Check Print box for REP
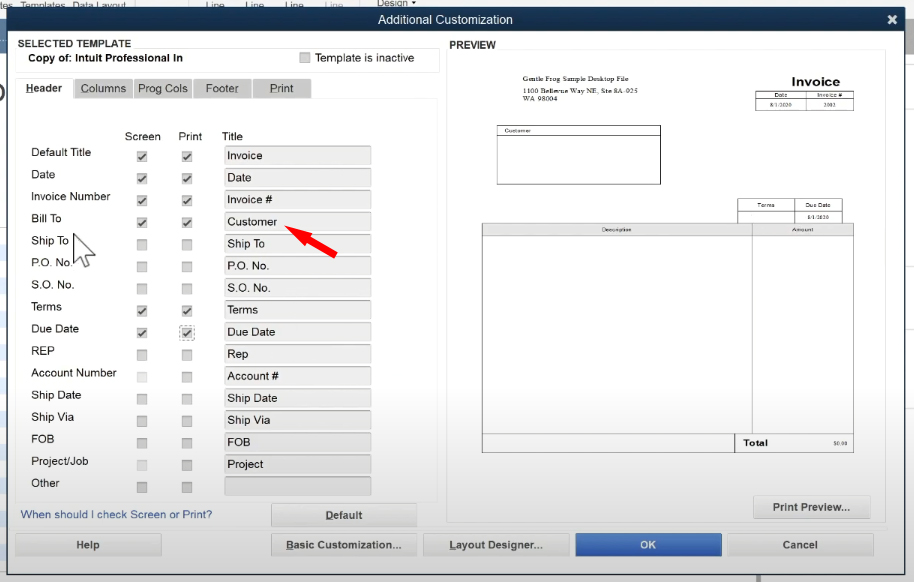Screen dimensions: 914x582 (187, 355)
